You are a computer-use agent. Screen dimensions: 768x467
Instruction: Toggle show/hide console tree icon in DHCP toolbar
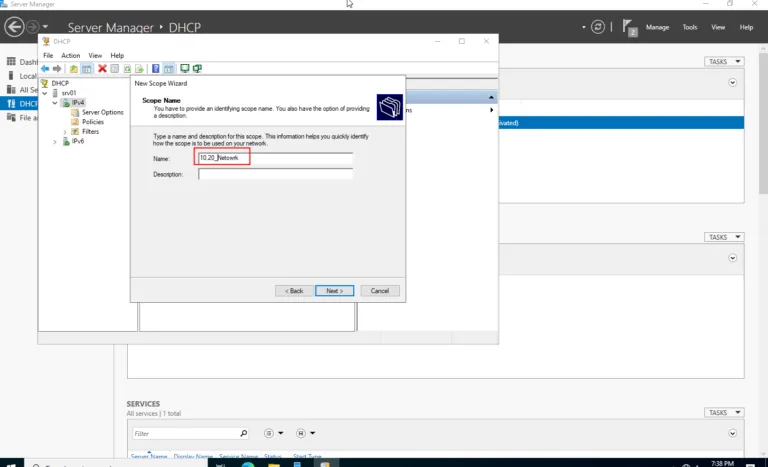pos(87,69)
